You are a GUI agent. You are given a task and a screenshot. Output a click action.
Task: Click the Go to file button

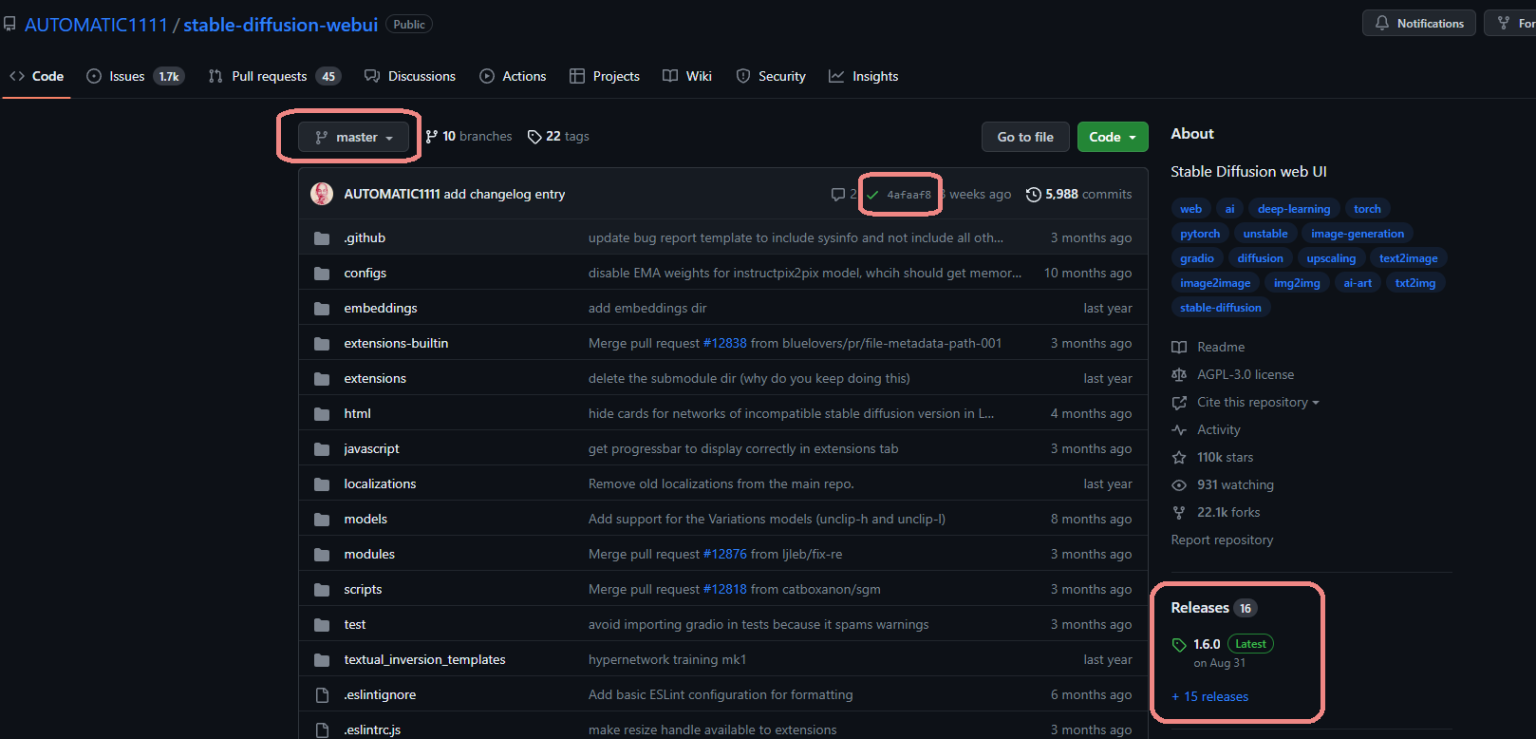click(1025, 137)
